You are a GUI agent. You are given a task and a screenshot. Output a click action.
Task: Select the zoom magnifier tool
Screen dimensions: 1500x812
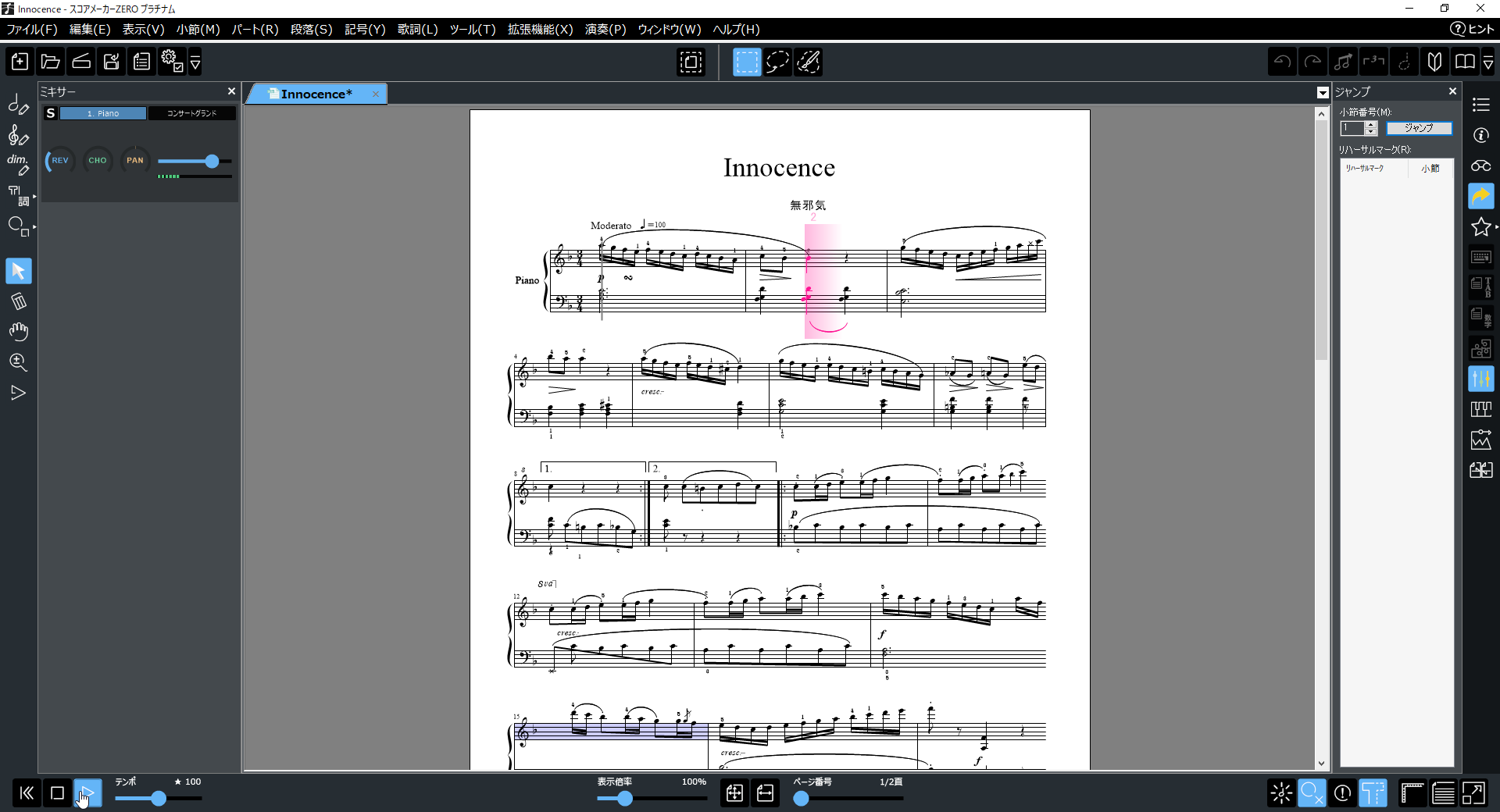[x=19, y=362]
